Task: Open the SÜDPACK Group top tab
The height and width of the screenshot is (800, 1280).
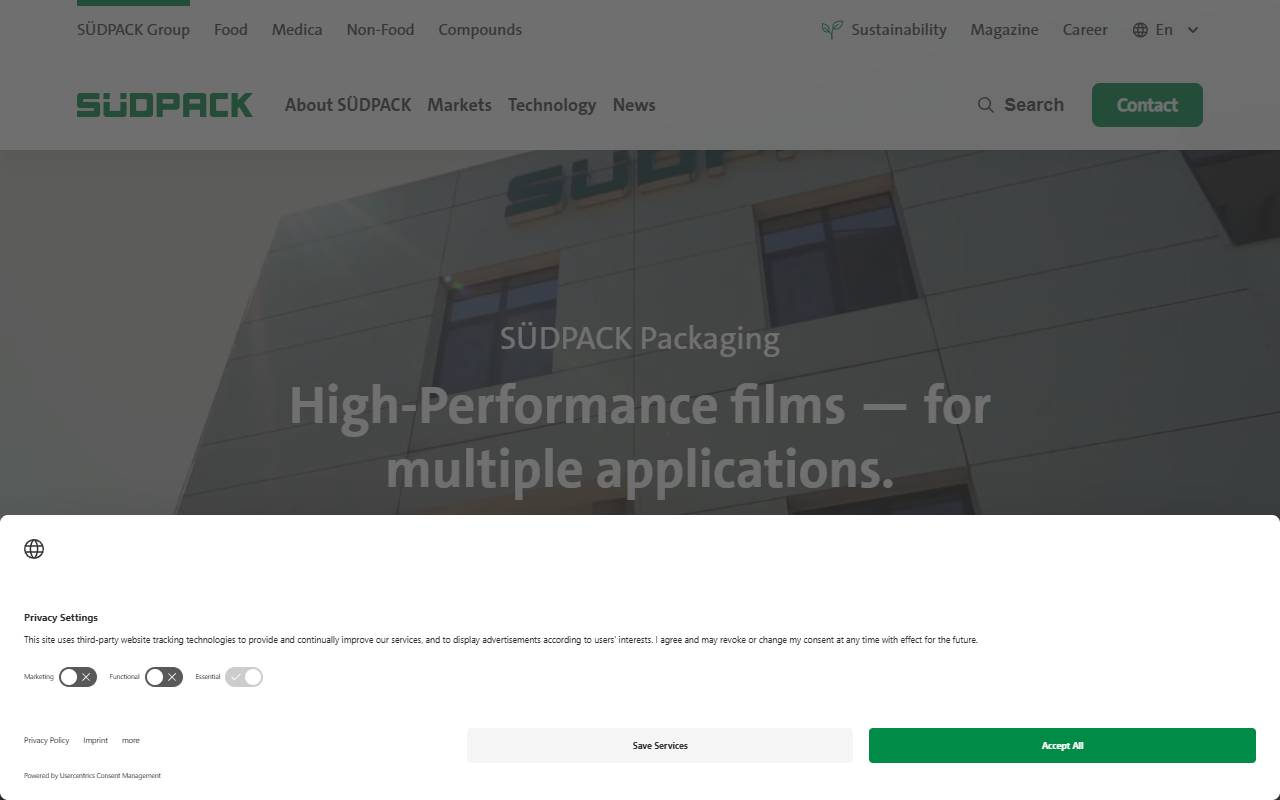Action: pyautogui.click(x=133, y=30)
